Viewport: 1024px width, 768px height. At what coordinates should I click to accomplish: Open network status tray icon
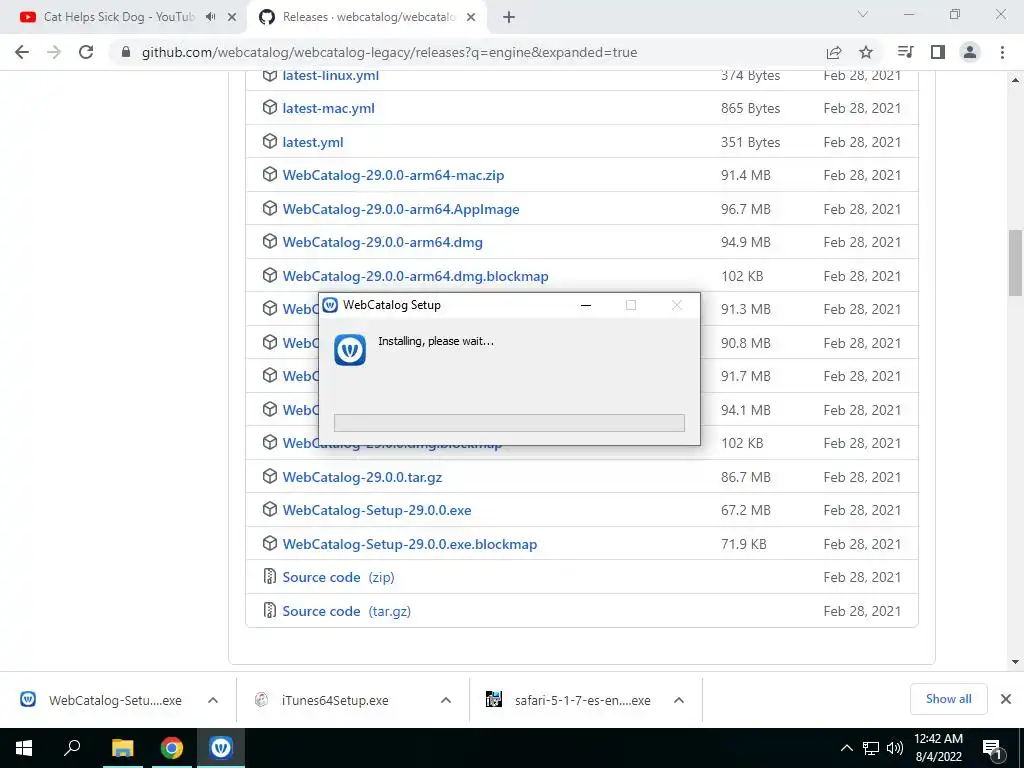pyautogui.click(x=871, y=748)
